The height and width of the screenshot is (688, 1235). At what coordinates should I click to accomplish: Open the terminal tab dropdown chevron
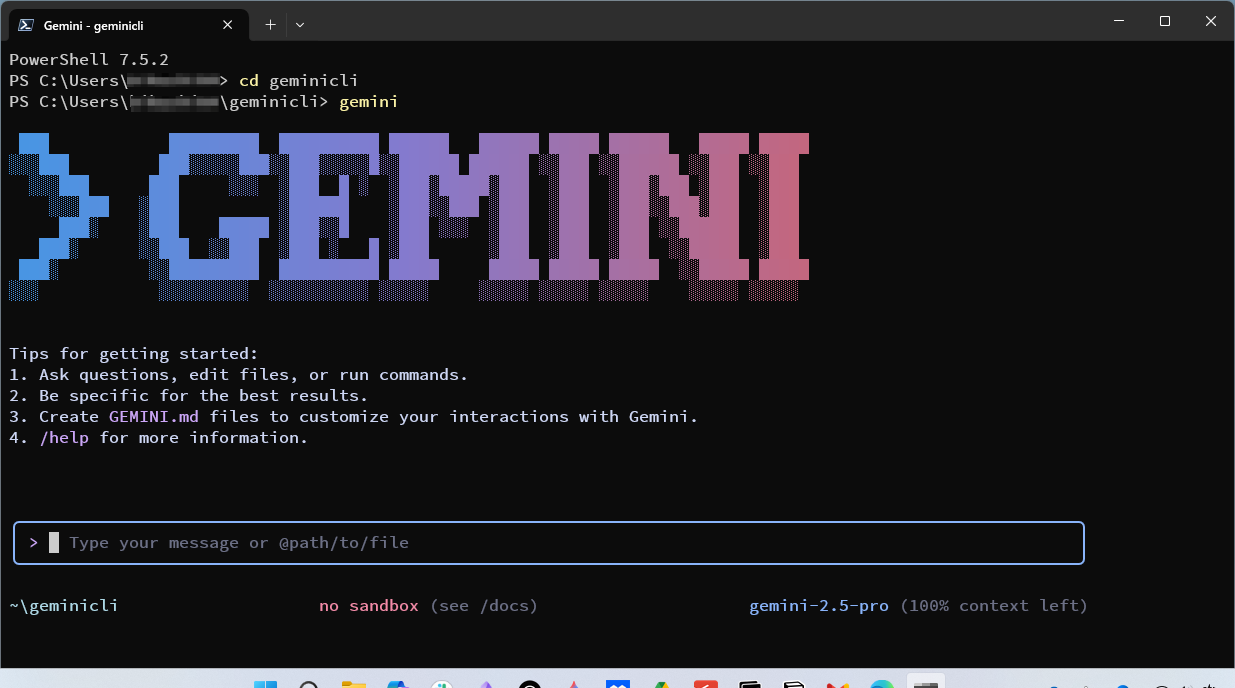click(x=299, y=24)
